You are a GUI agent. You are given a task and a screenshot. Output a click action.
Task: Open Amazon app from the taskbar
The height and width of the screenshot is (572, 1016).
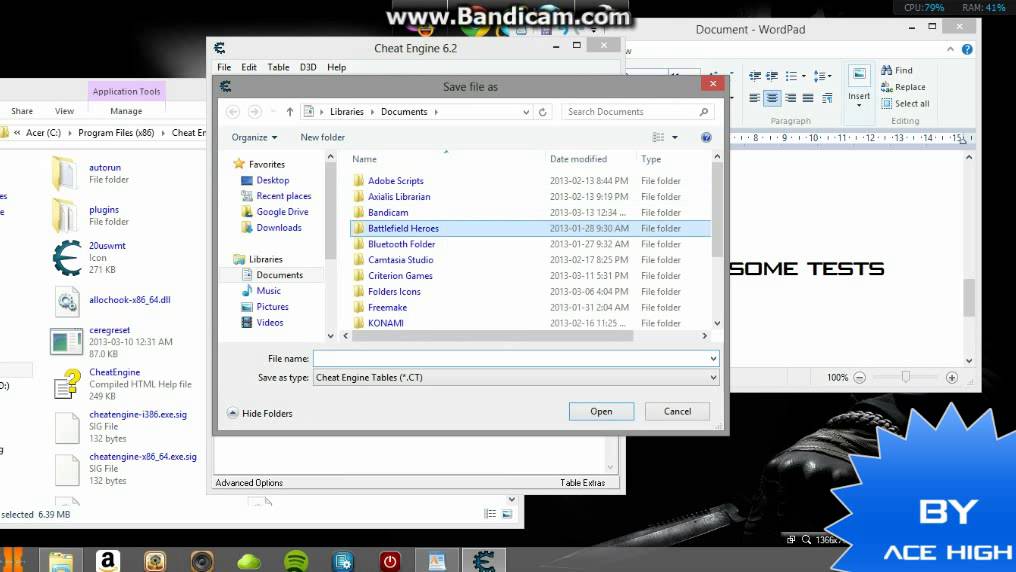[108, 561]
